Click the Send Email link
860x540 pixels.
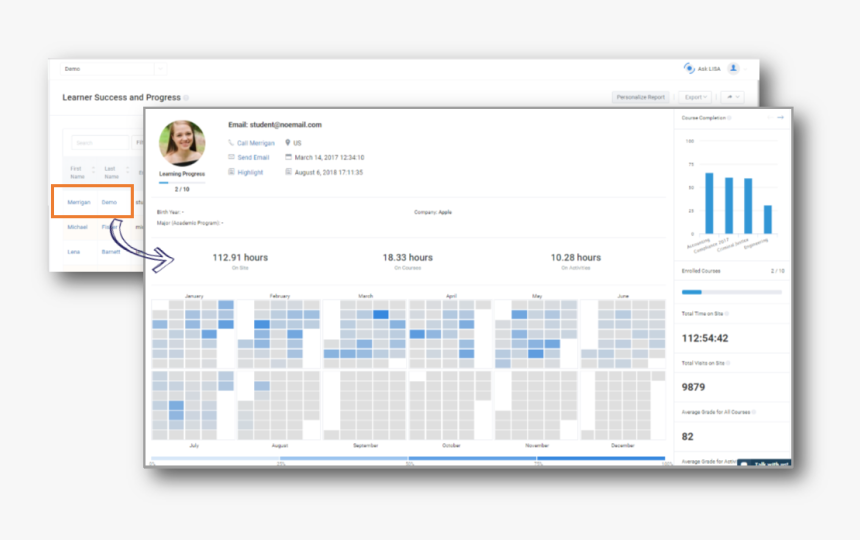(252, 157)
